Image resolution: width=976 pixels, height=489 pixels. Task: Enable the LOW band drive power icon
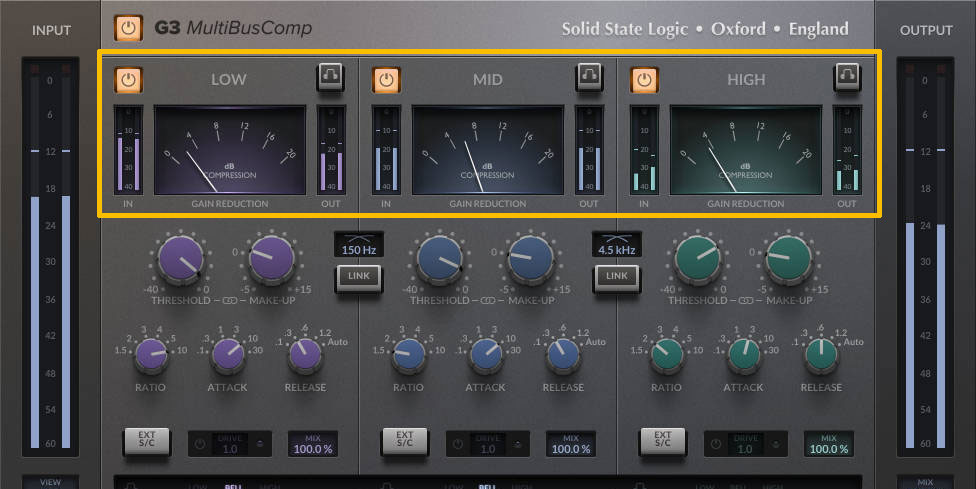coord(201,443)
